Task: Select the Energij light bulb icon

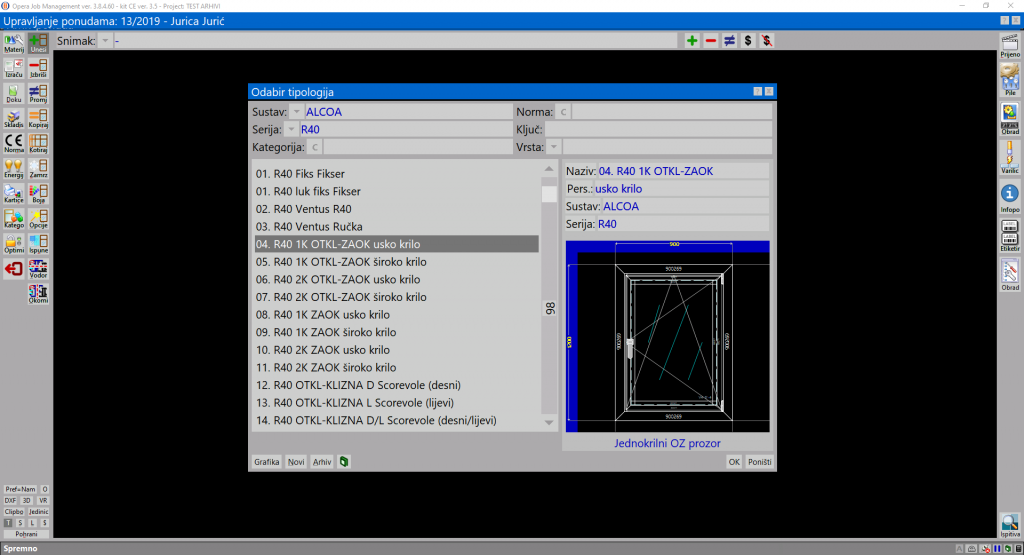Action: coord(14,168)
